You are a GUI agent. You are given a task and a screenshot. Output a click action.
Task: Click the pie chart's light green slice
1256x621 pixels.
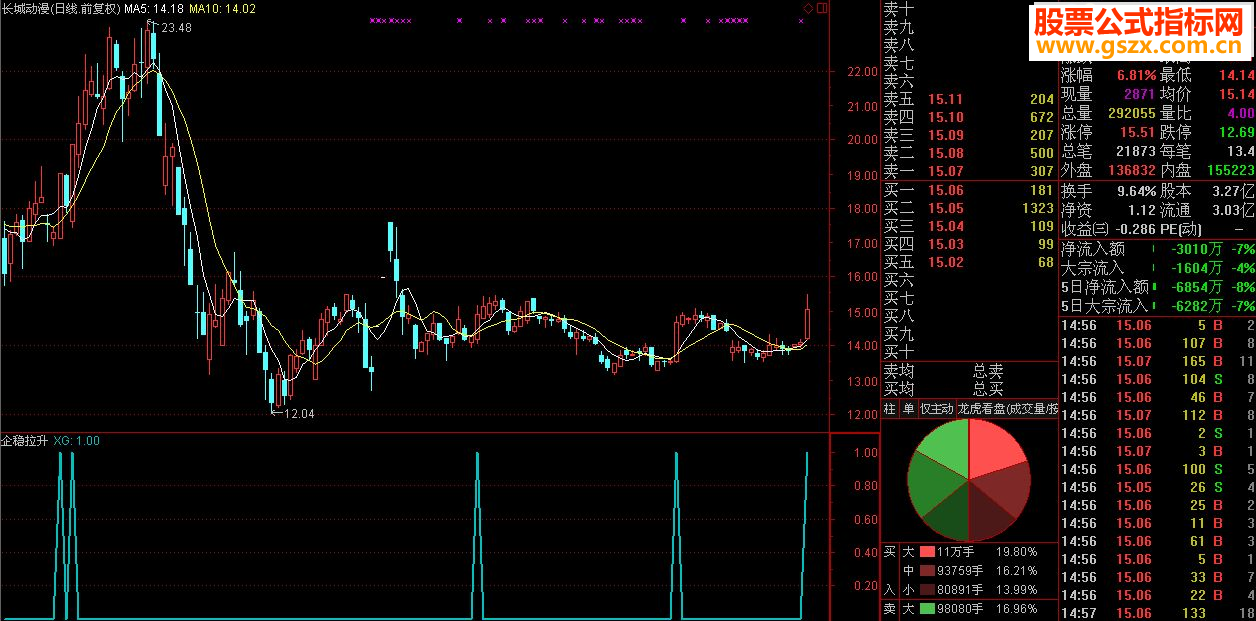click(945, 450)
